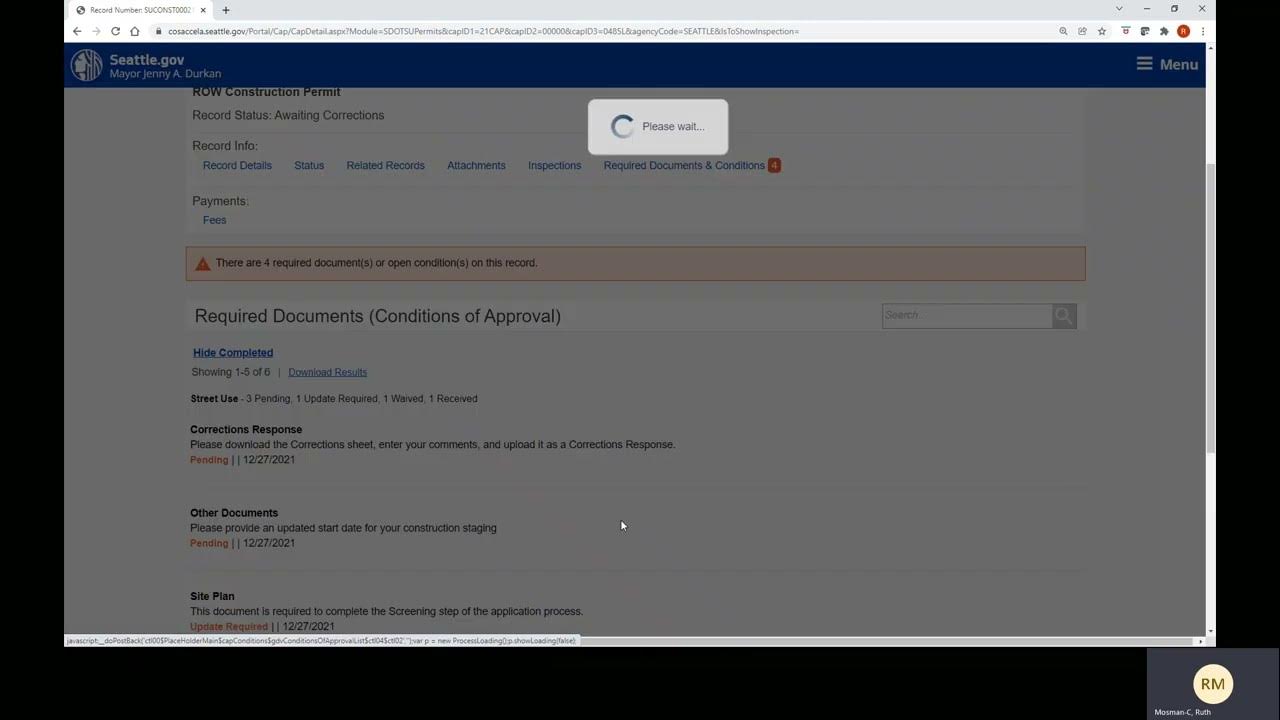Image resolution: width=1280 pixels, height=720 pixels.
Task: Click the address bar URL
Action: 483,31
